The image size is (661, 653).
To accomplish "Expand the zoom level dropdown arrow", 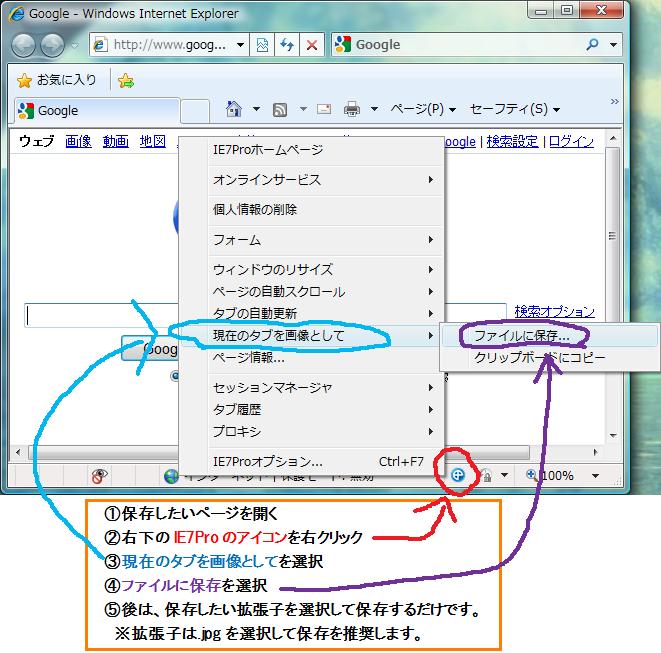I will [595, 476].
